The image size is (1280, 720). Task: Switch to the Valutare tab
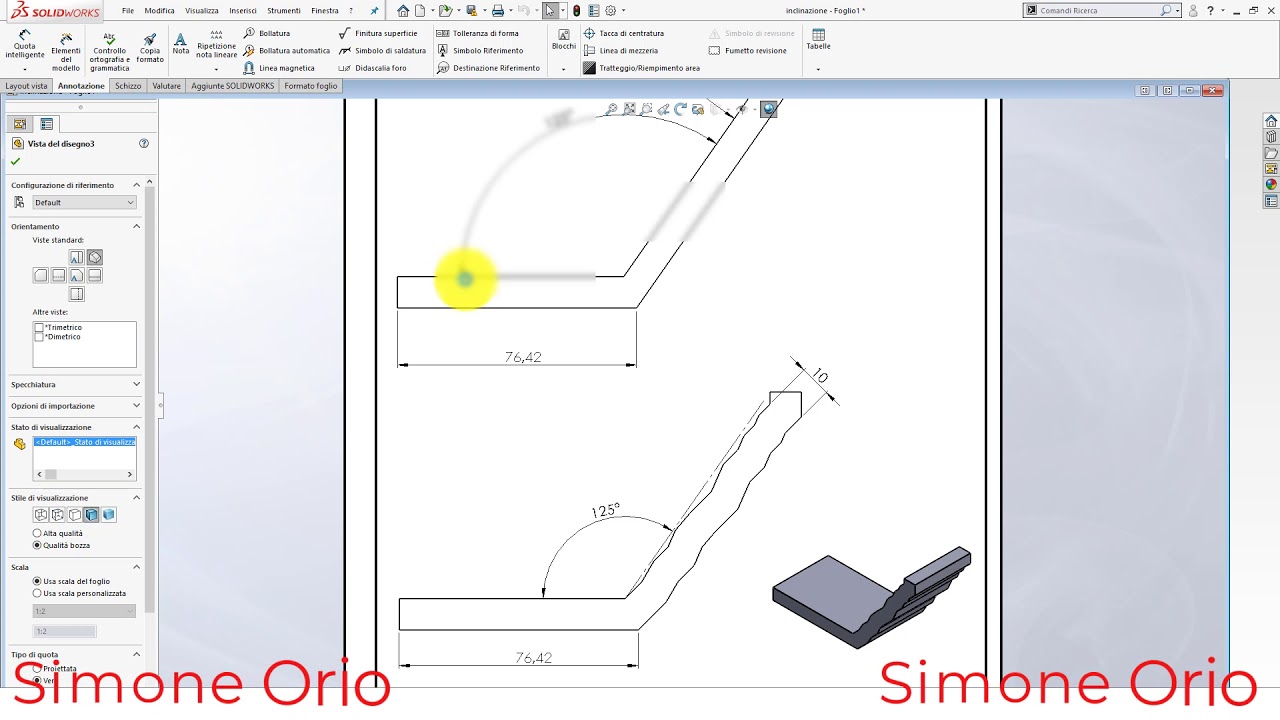point(167,86)
